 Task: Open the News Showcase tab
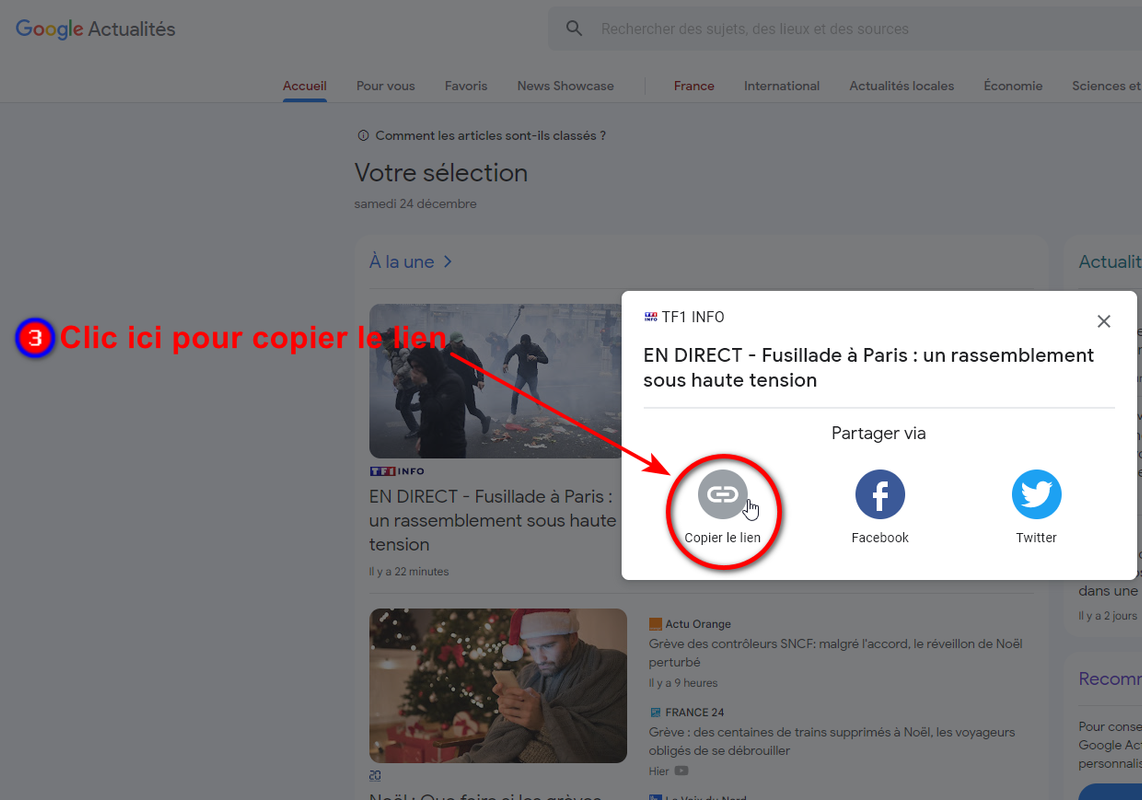[x=565, y=86]
